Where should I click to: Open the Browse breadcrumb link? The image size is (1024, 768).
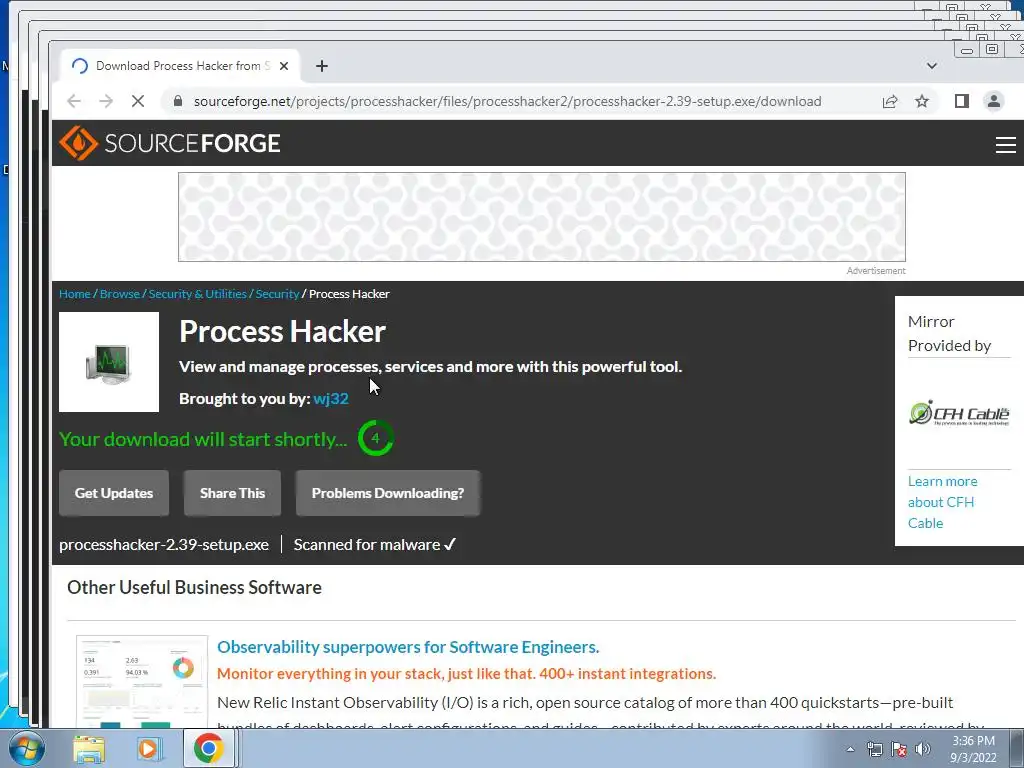point(120,294)
